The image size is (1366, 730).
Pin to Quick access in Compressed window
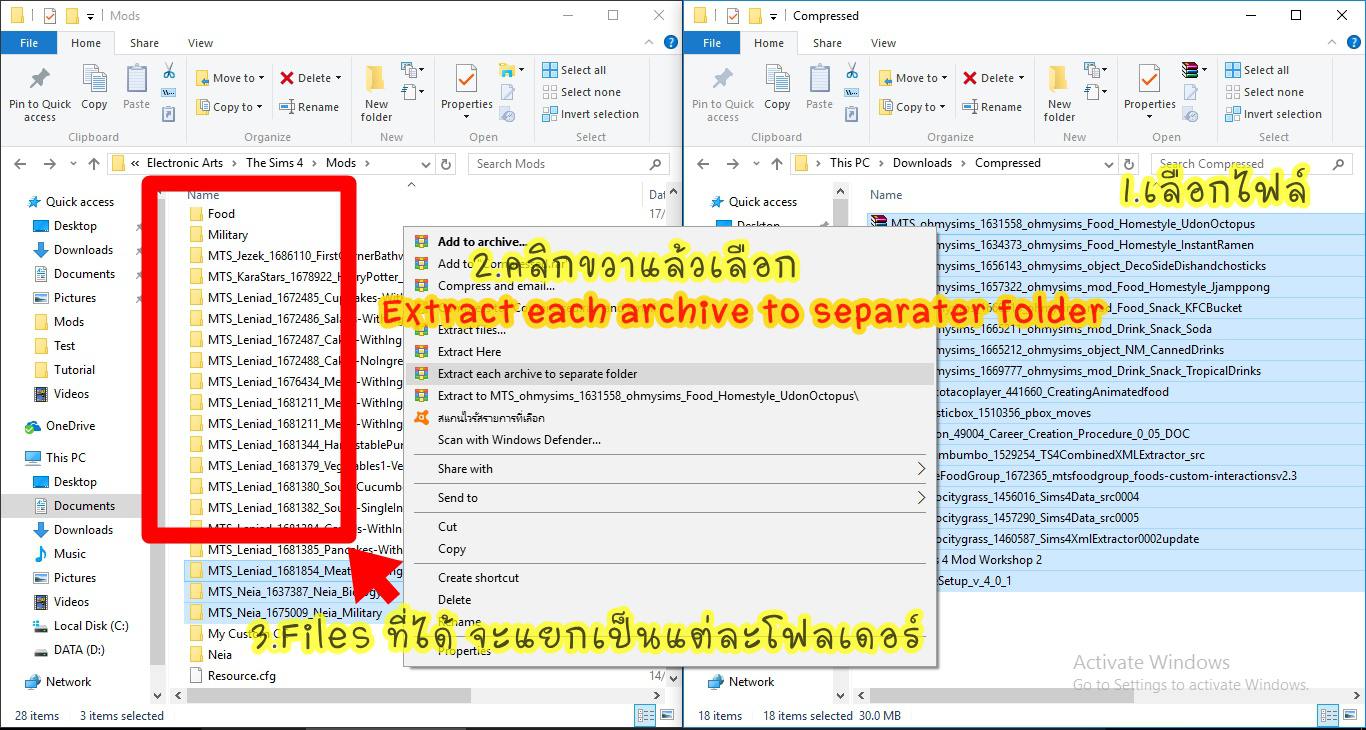click(x=723, y=95)
